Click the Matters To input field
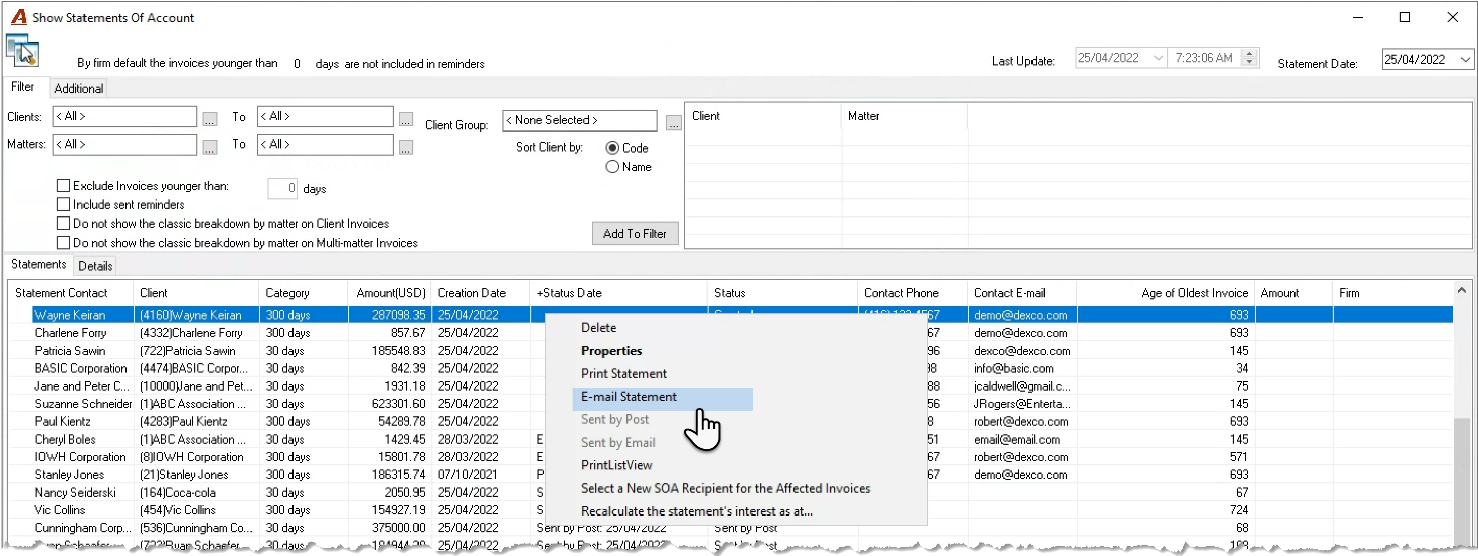 pyautogui.click(x=325, y=145)
